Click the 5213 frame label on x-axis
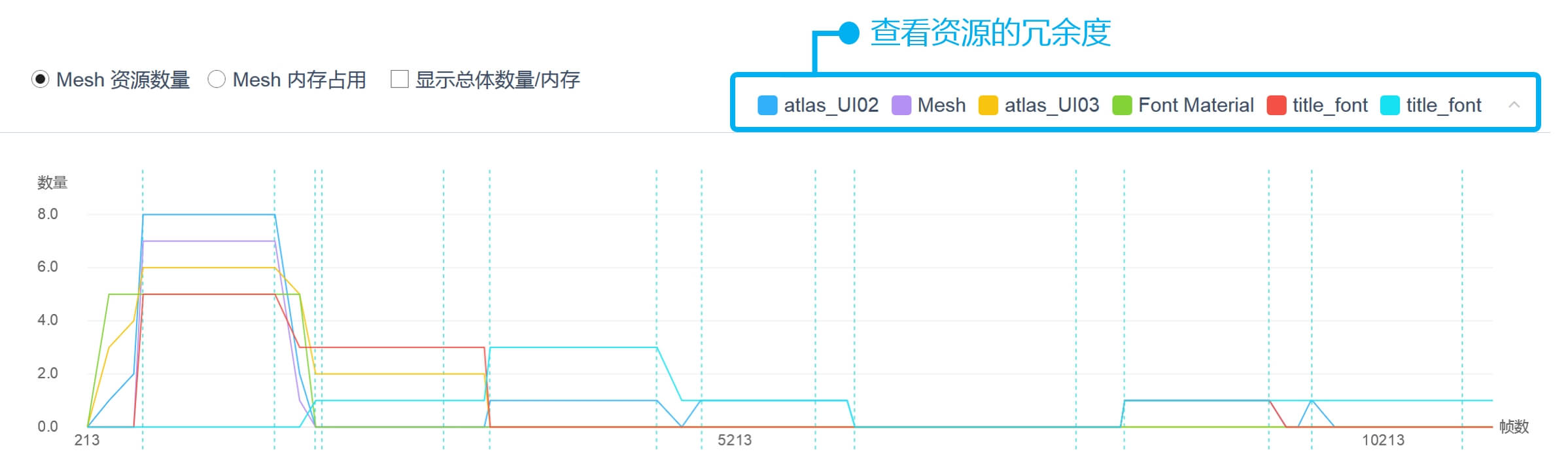Screen dimensions: 1568x473 tap(734, 440)
